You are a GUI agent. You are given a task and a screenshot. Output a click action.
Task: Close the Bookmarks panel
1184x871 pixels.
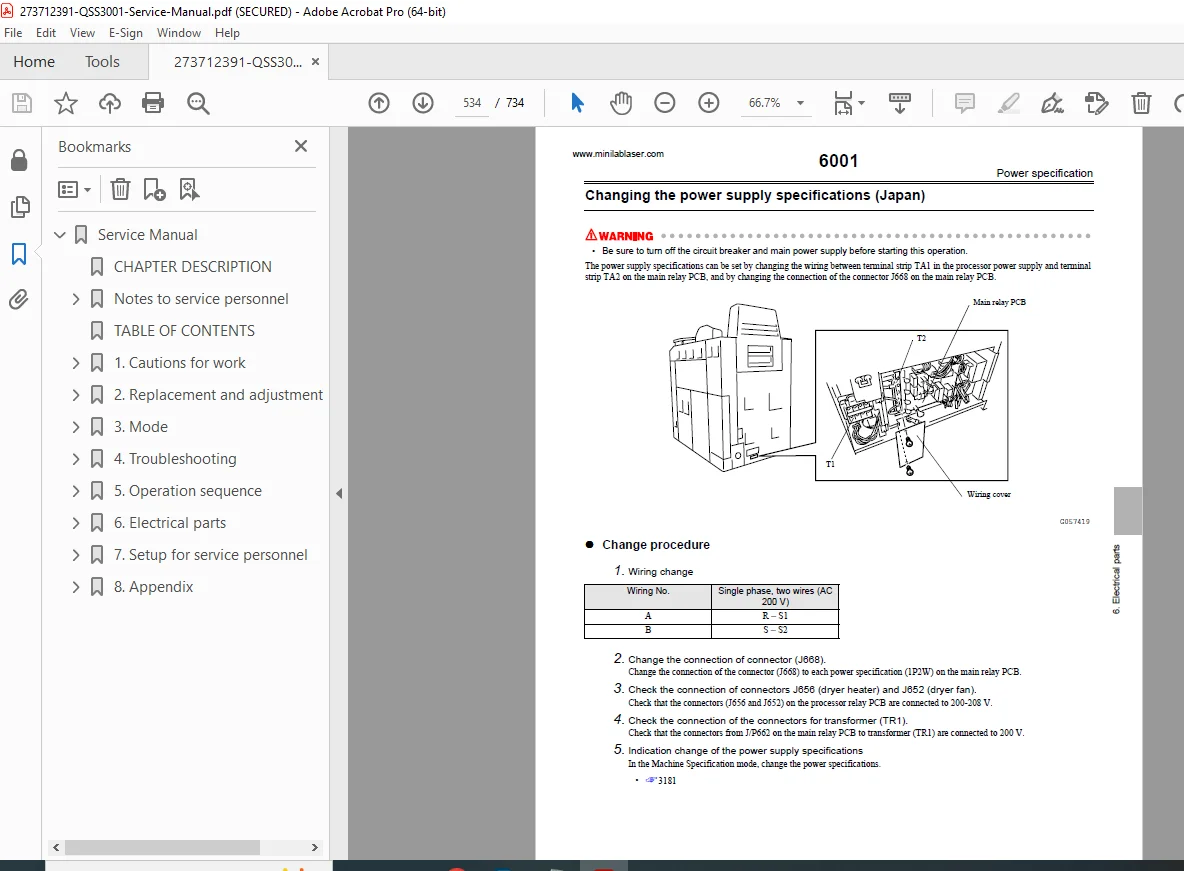[x=301, y=146]
